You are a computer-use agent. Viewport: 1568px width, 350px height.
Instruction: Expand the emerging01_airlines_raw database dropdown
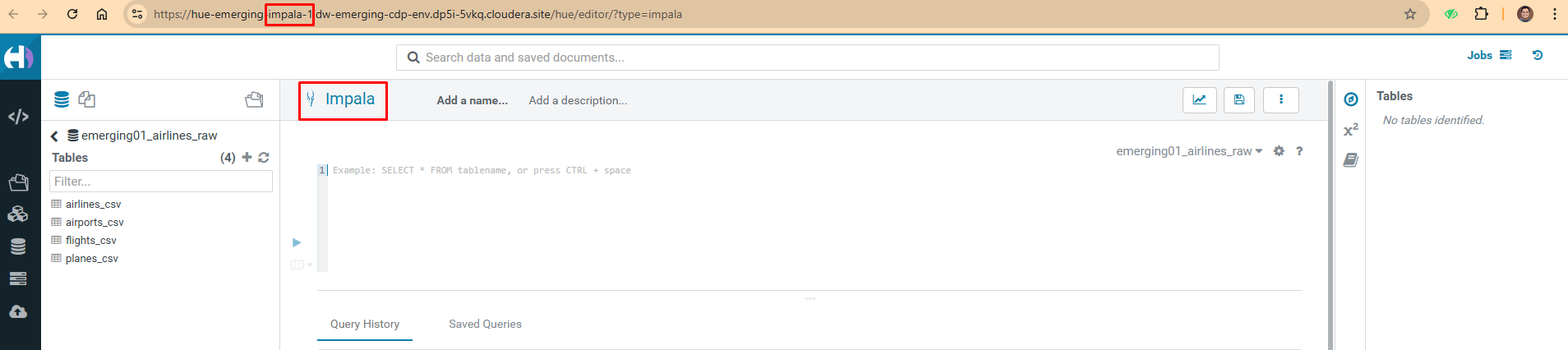[1189, 151]
